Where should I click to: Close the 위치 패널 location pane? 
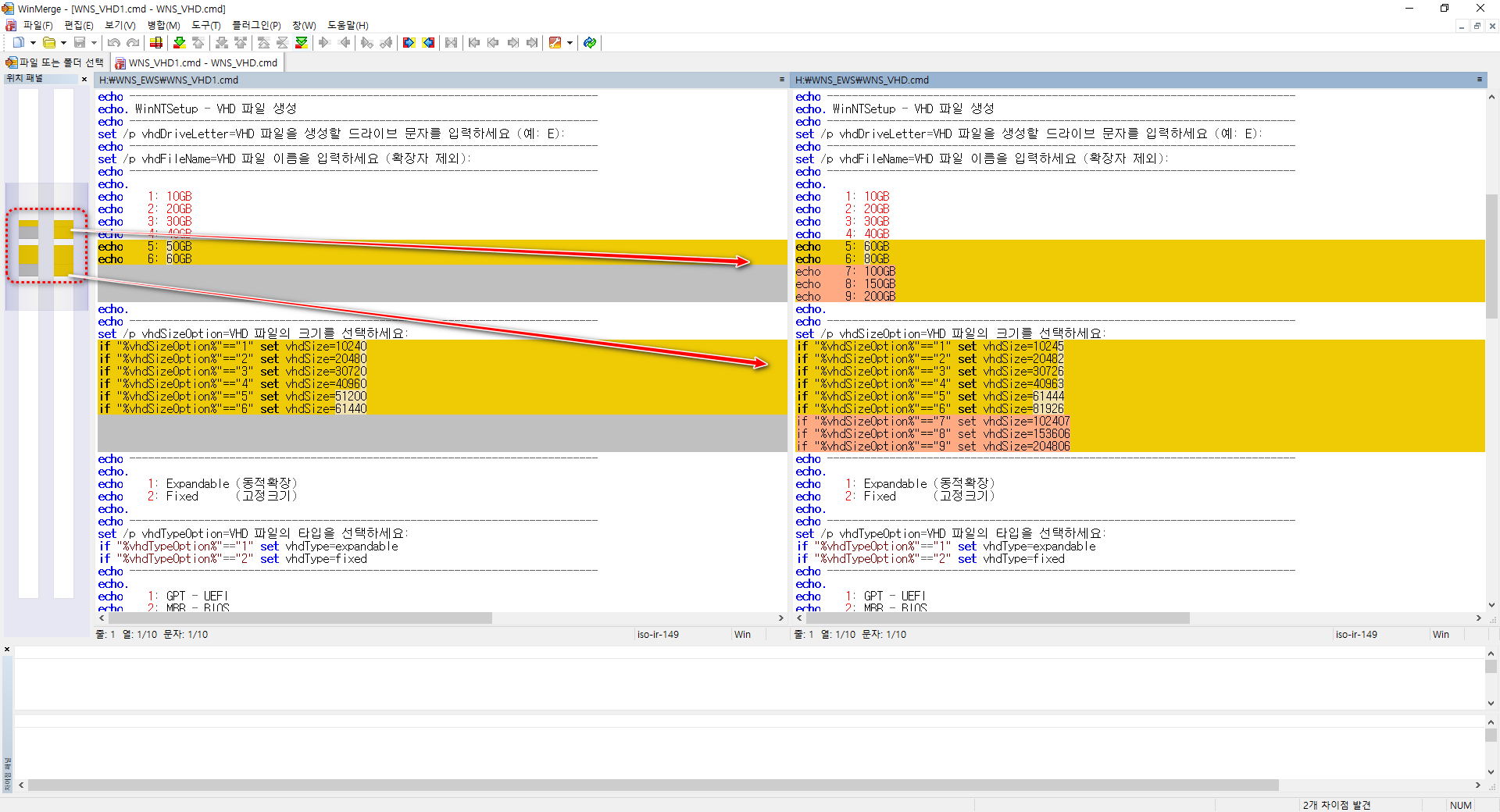coord(84,79)
